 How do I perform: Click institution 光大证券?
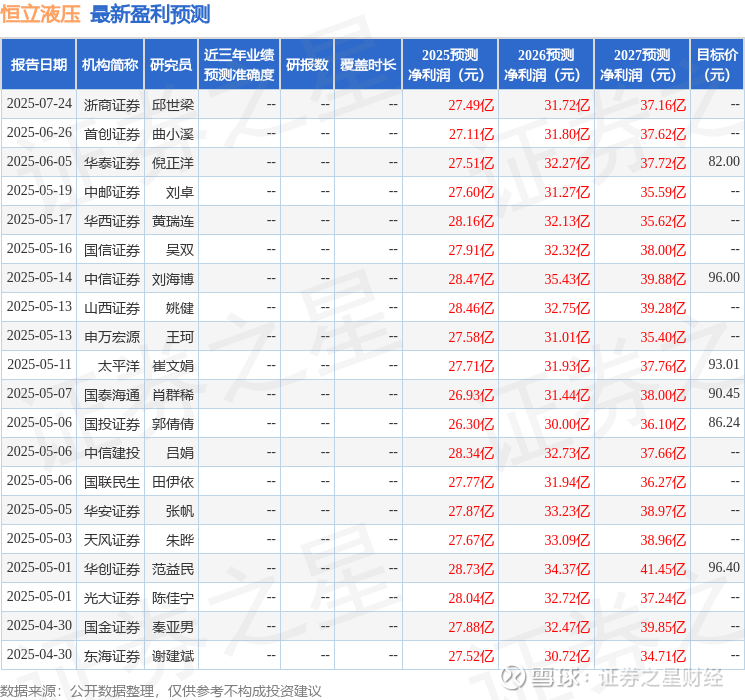coord(112,598)
